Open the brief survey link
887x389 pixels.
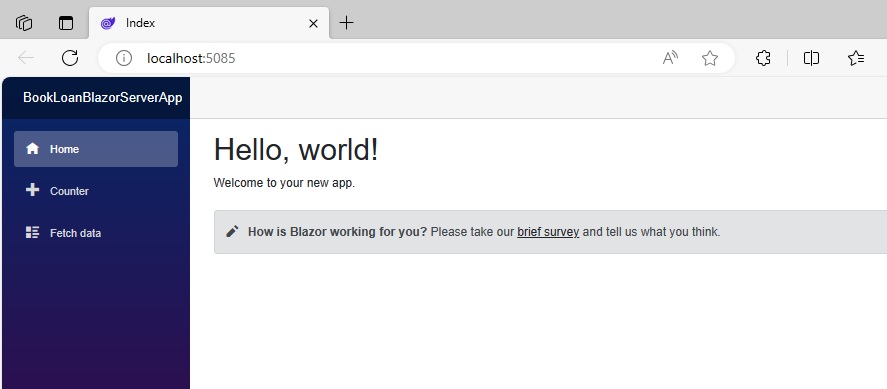click(x=548, y=232)
